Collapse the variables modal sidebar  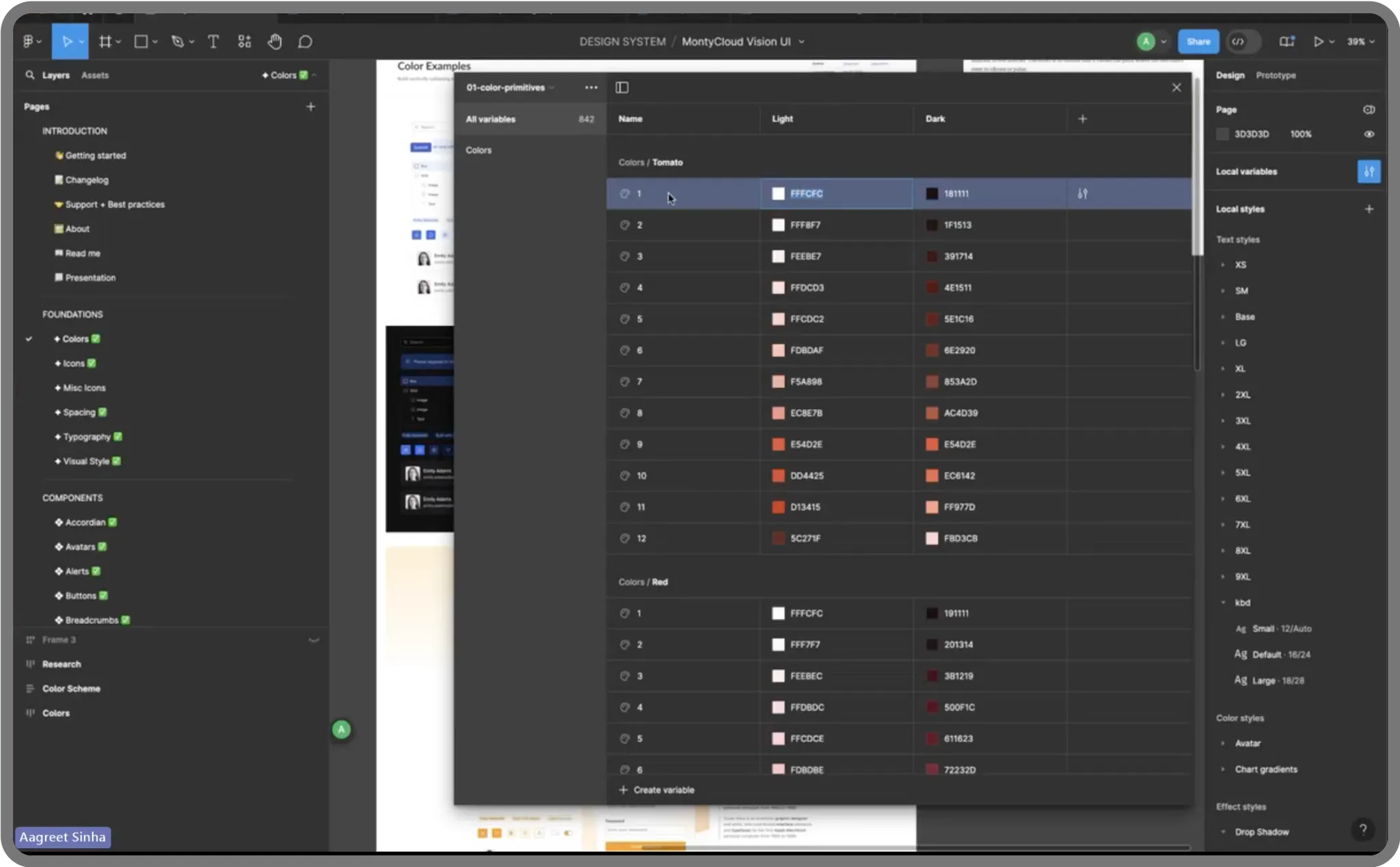click(621, 87)
